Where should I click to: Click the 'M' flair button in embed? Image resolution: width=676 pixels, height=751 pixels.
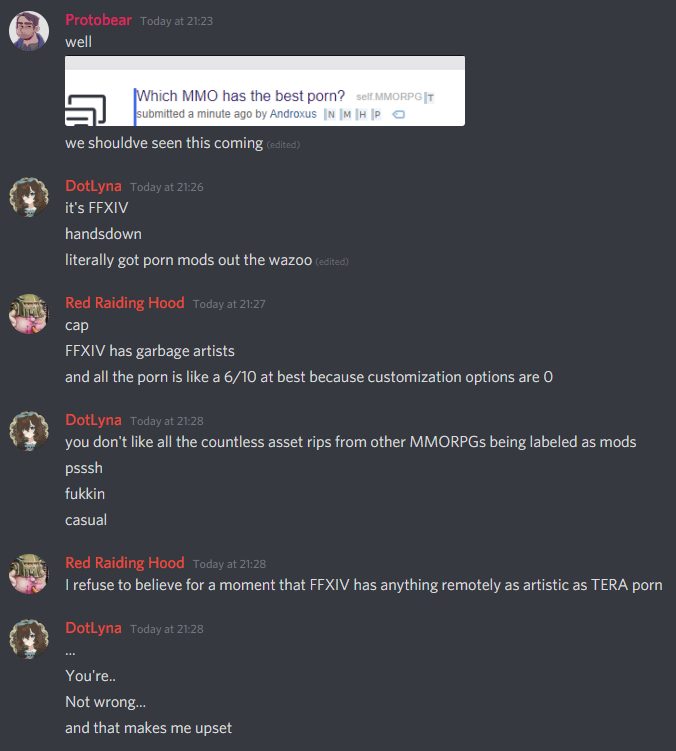(x=346, y=114)
